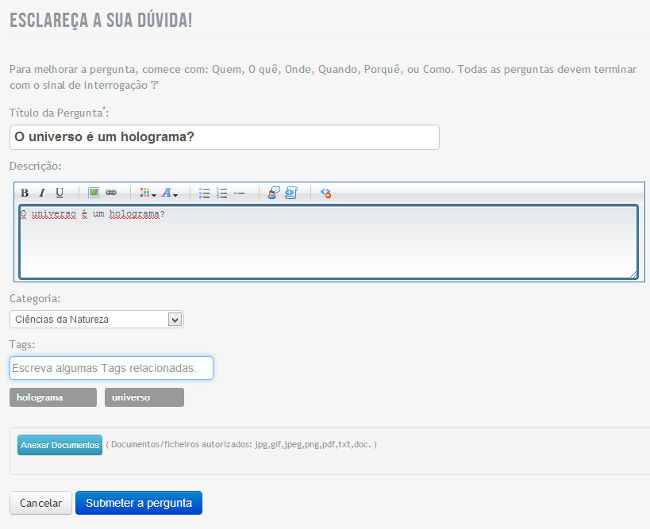This screenshot has width=650, height=529.
Task: Toggle italic formatting in description editor
Action: pyautogui.click(x=41, y=193)
